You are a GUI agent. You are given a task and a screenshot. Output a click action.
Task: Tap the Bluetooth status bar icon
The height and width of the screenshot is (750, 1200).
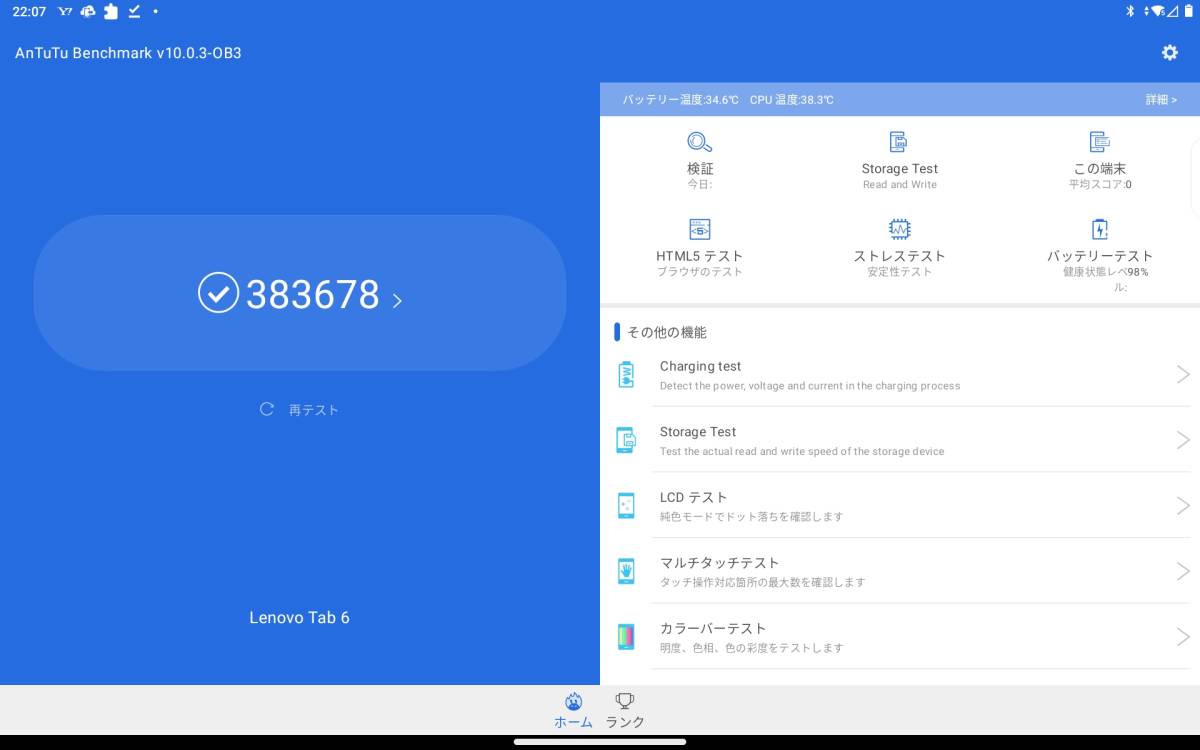pos(1131,11)
